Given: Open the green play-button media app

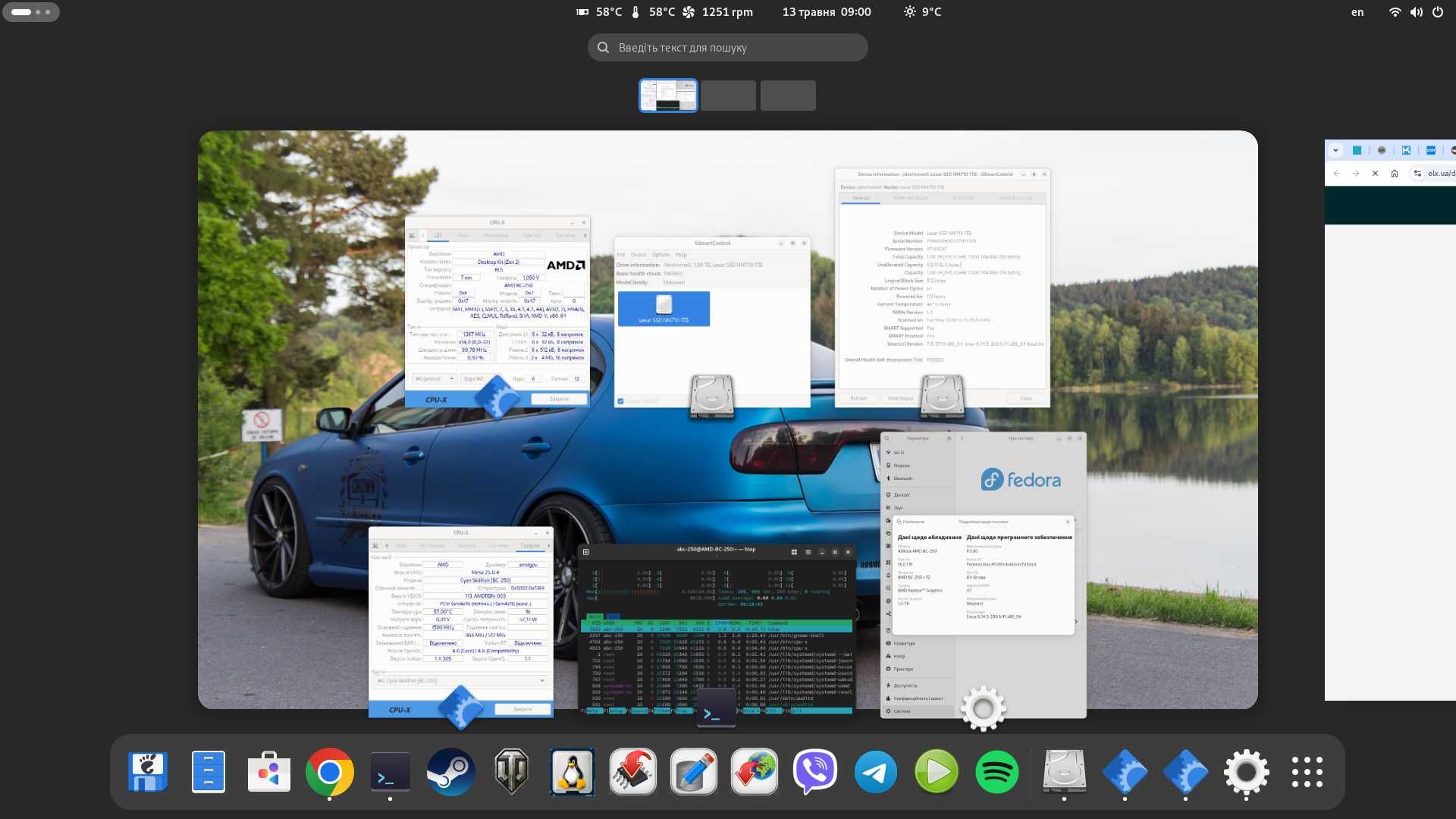Looking at the screenshot, I should click(x=937, y=772).
